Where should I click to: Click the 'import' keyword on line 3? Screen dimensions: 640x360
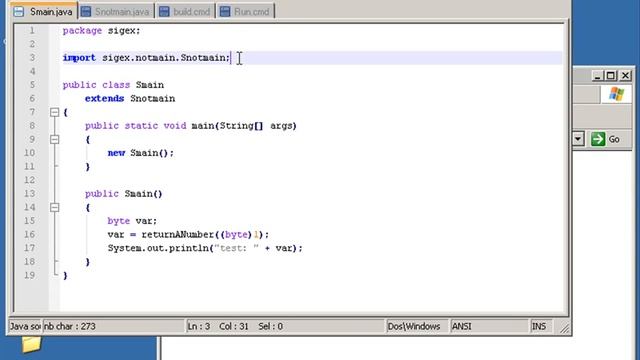pos(79,58)
